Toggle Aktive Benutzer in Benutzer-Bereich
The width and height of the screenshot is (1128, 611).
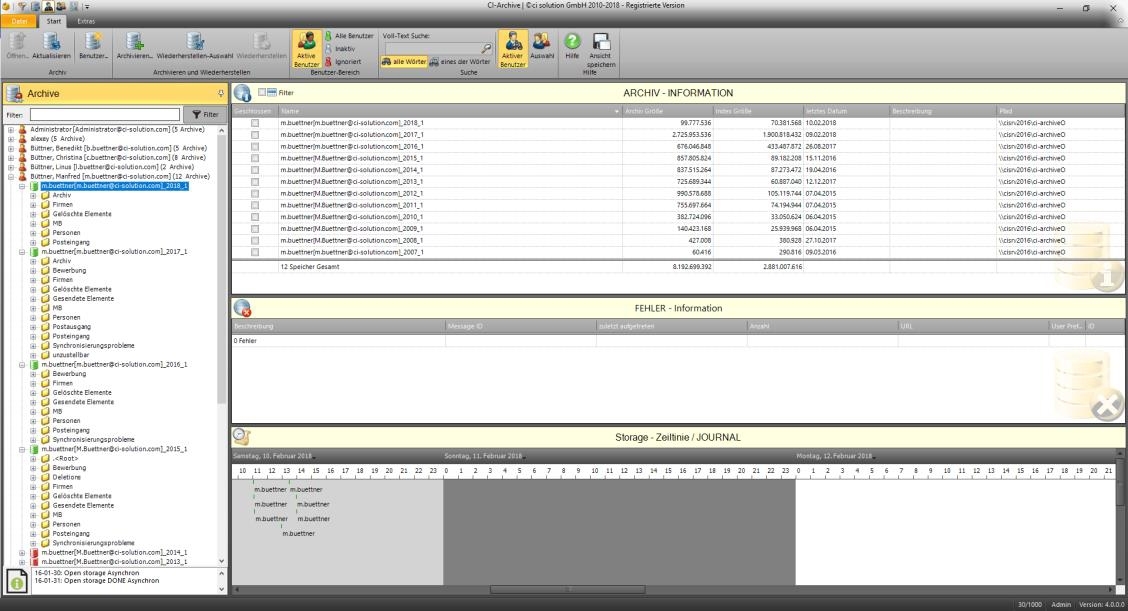(306, 49)
